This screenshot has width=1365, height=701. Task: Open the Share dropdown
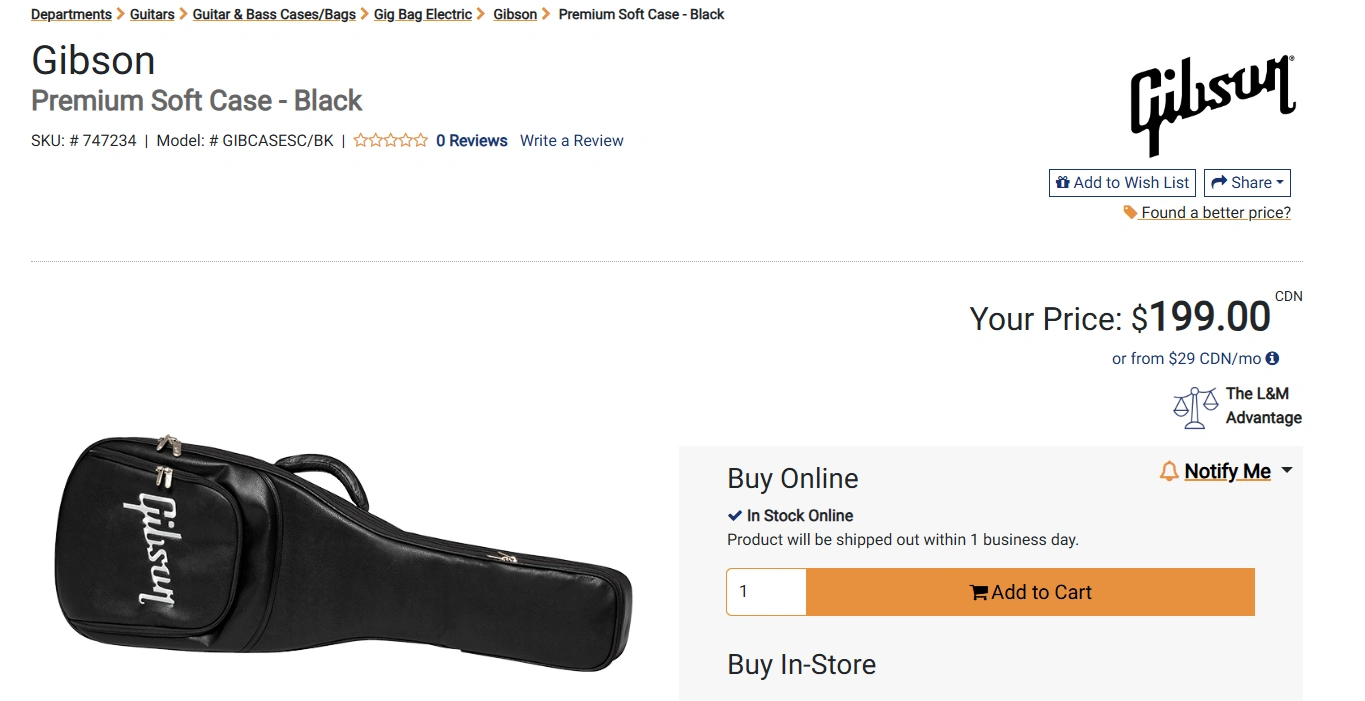coord(1247,183)
